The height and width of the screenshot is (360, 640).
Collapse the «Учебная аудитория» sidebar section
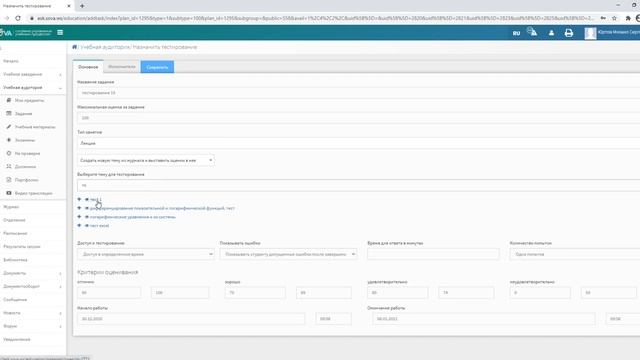coord(32,87)
